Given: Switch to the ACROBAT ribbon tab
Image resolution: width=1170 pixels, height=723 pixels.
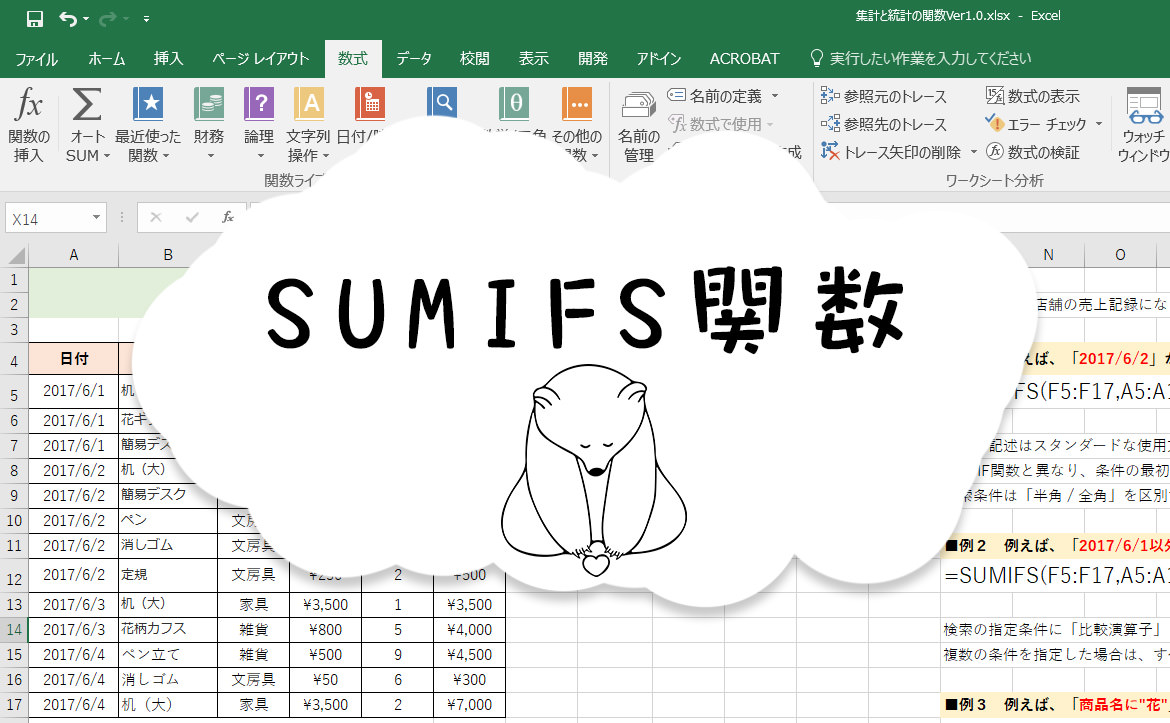Looking at the screenshot, I should coord(744,59).
